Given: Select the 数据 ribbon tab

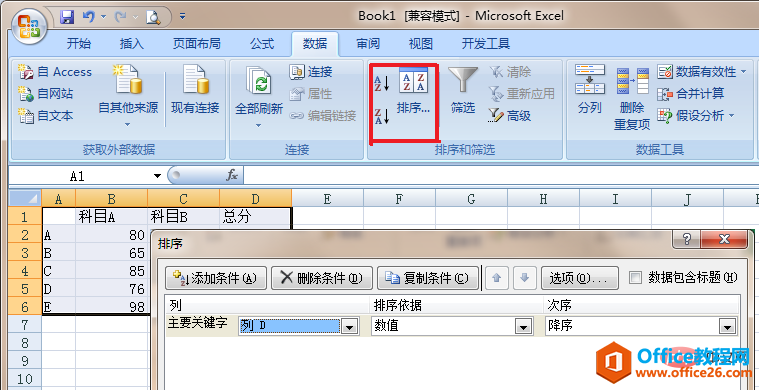Looking at the screenshot, I should click(x=315, y=44).
